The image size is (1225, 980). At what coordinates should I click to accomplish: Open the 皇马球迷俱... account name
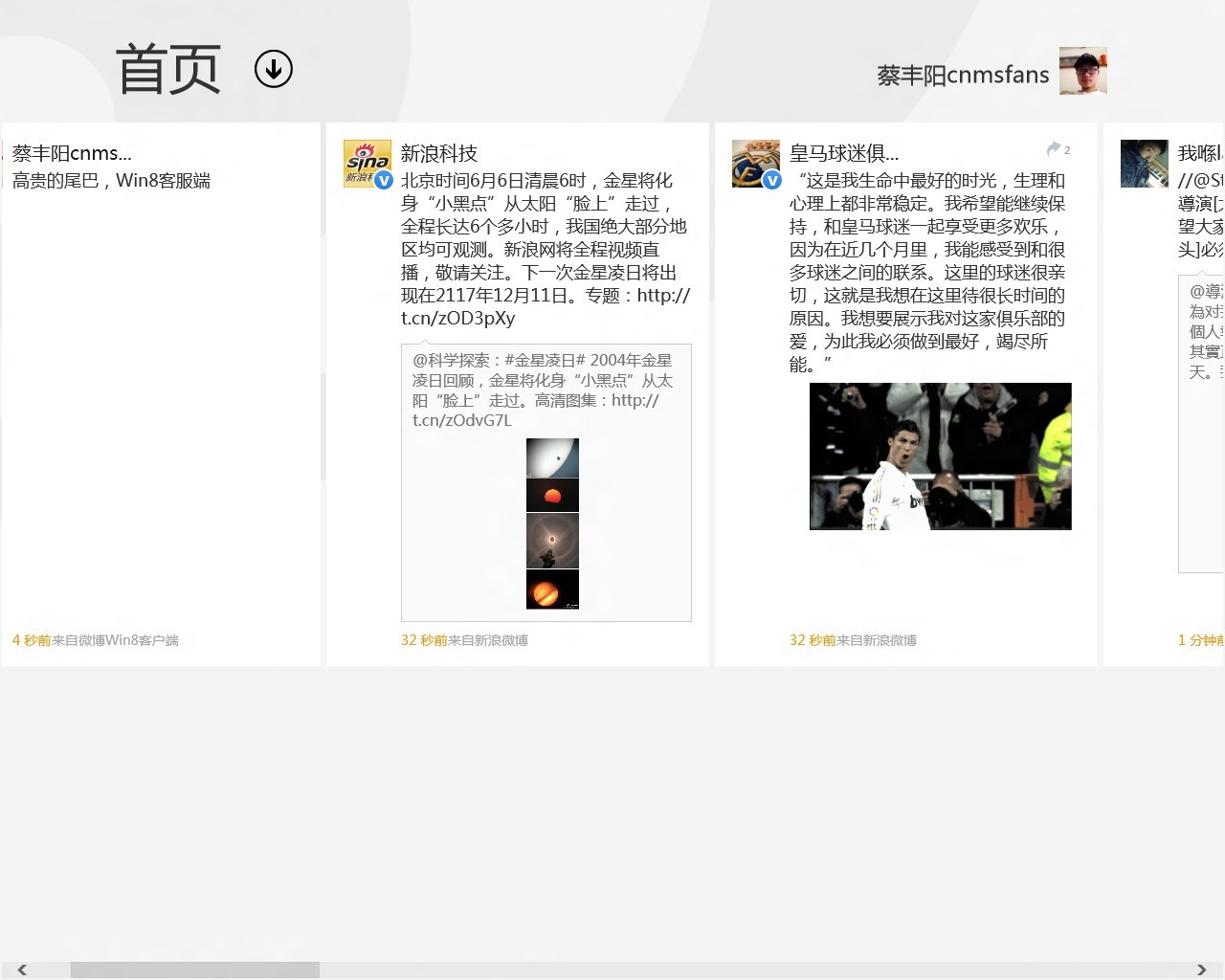coord(844,153)
